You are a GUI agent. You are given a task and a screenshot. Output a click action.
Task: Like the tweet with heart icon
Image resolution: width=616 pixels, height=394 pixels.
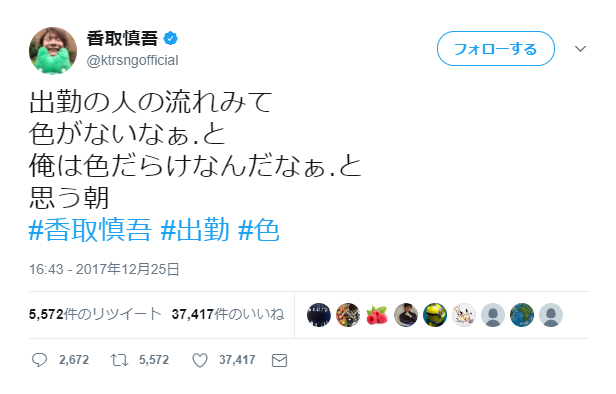tap(200, 360)
